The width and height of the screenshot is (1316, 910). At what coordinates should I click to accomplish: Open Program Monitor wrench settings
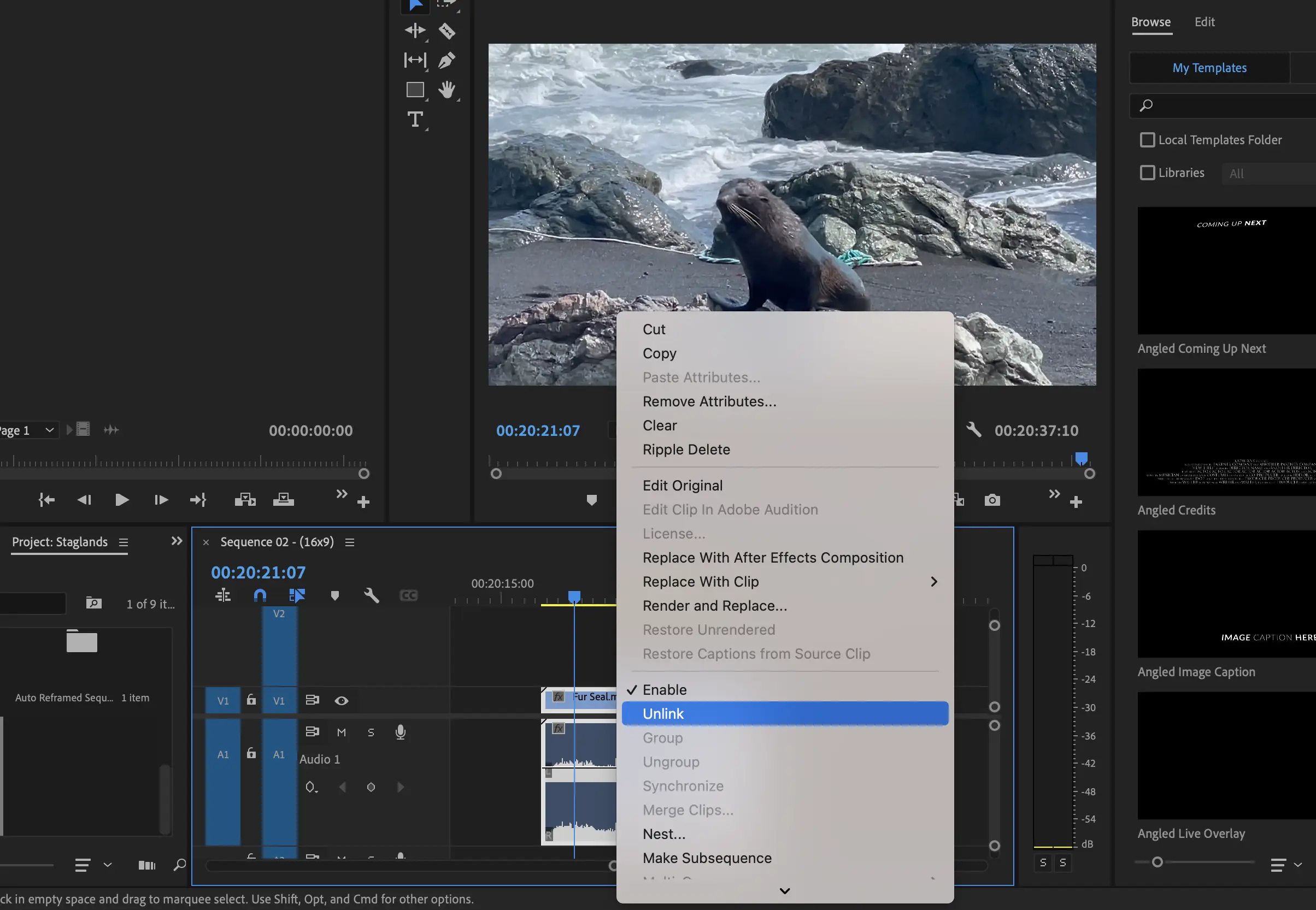click(974, 430)
